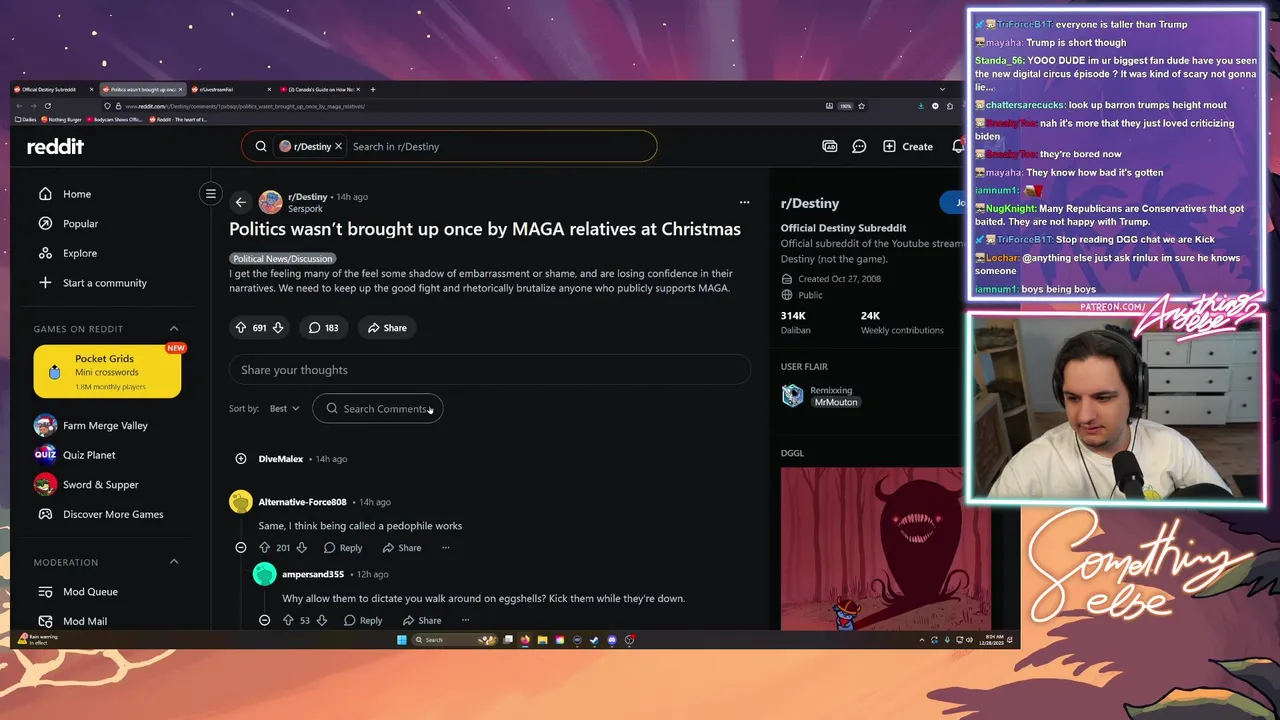Open the chat icon in header

859,146
